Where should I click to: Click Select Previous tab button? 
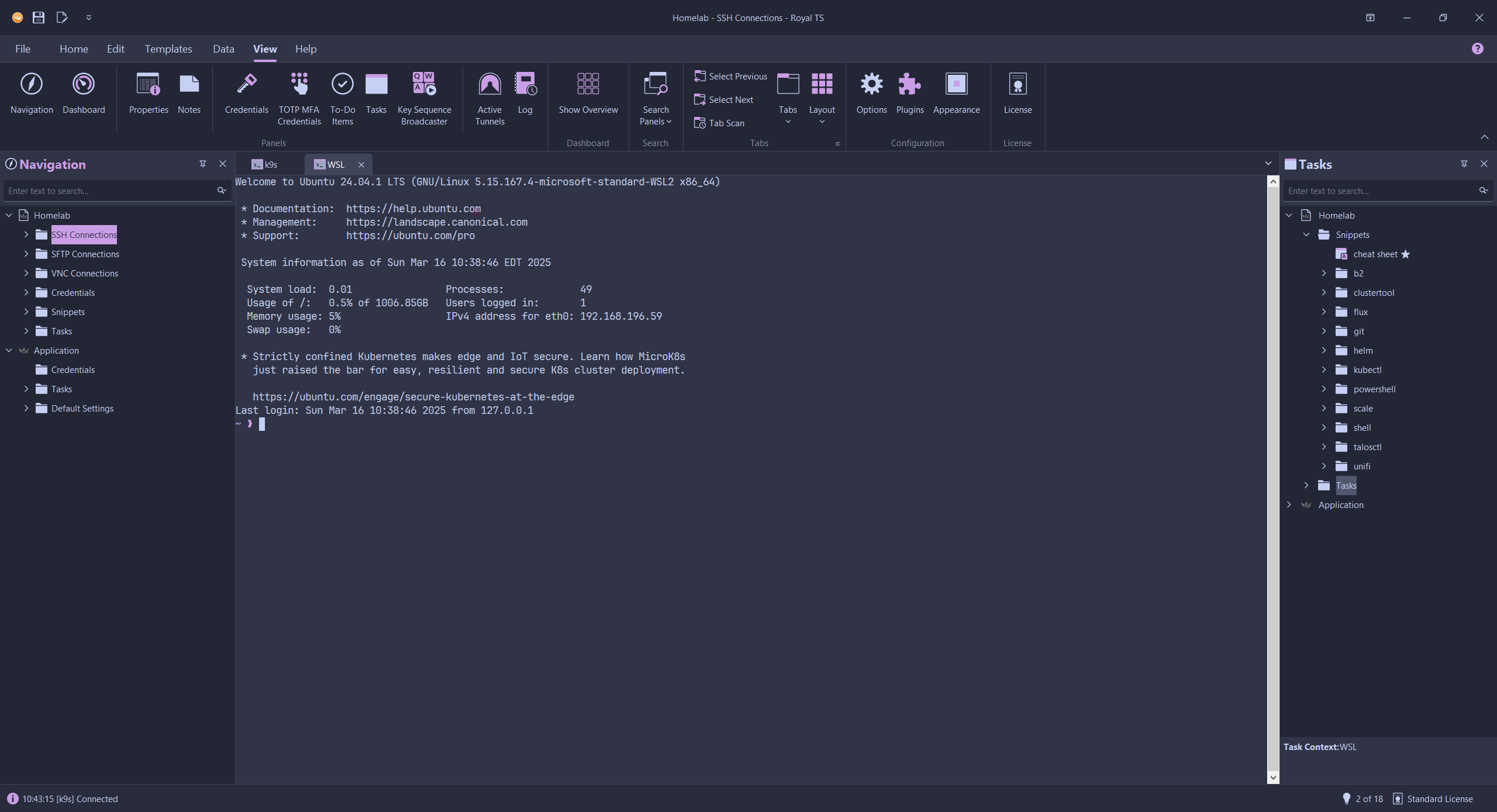pyautogui.click(x=730, y=77)
